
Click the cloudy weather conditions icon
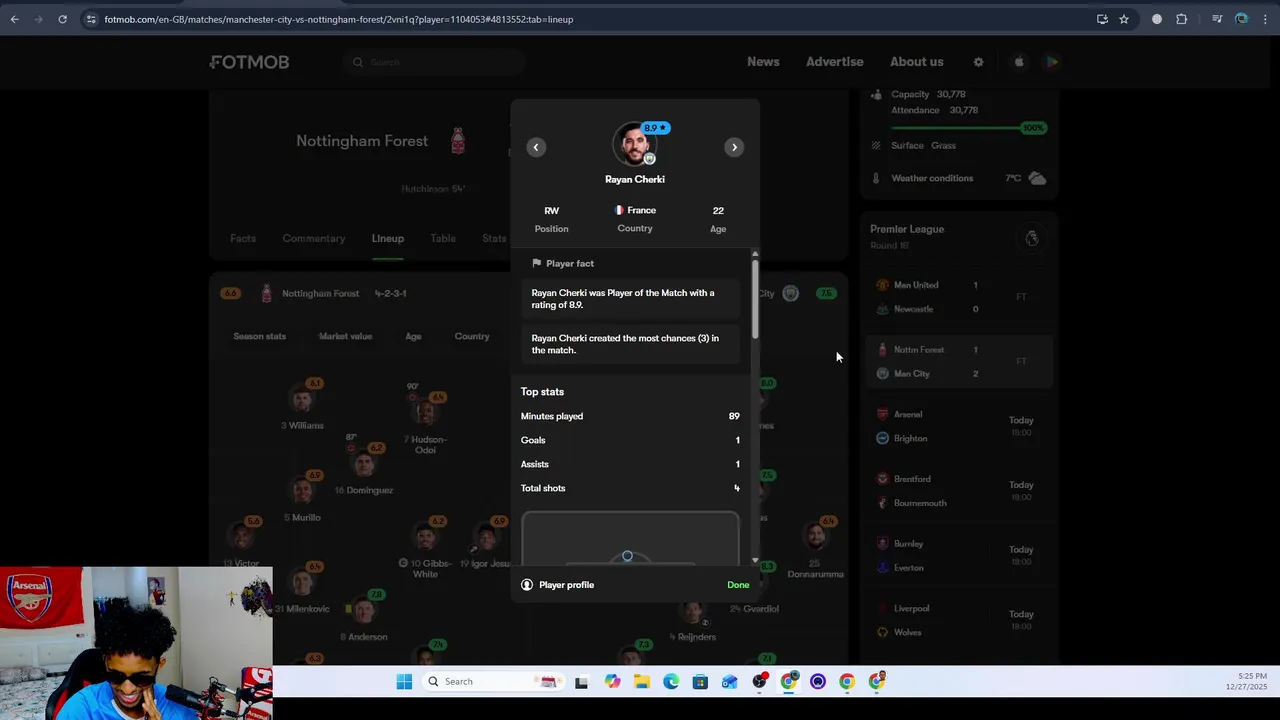click(x=1037, y=178)
